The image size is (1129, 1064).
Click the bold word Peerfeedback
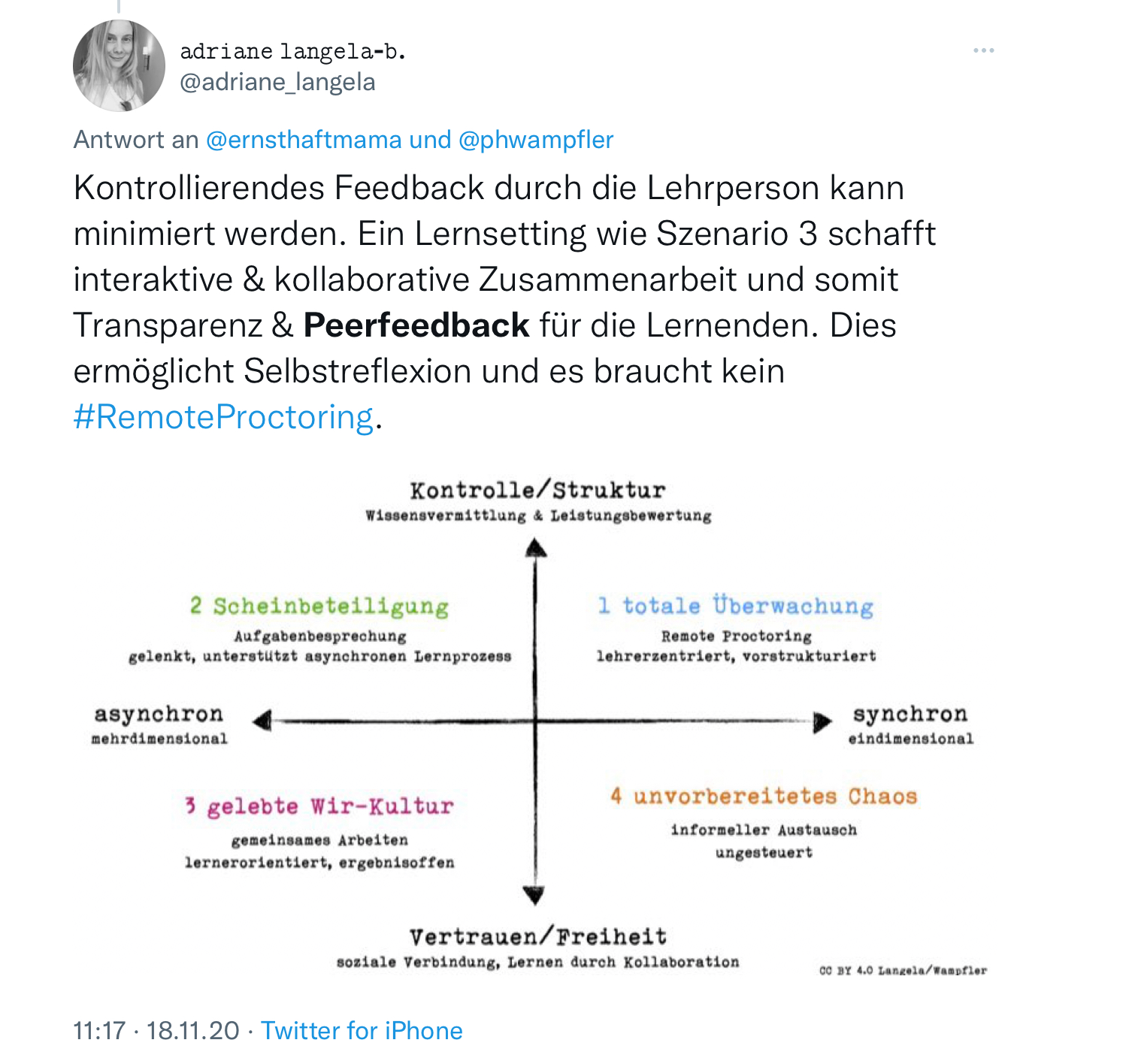[x=416, y=325]
